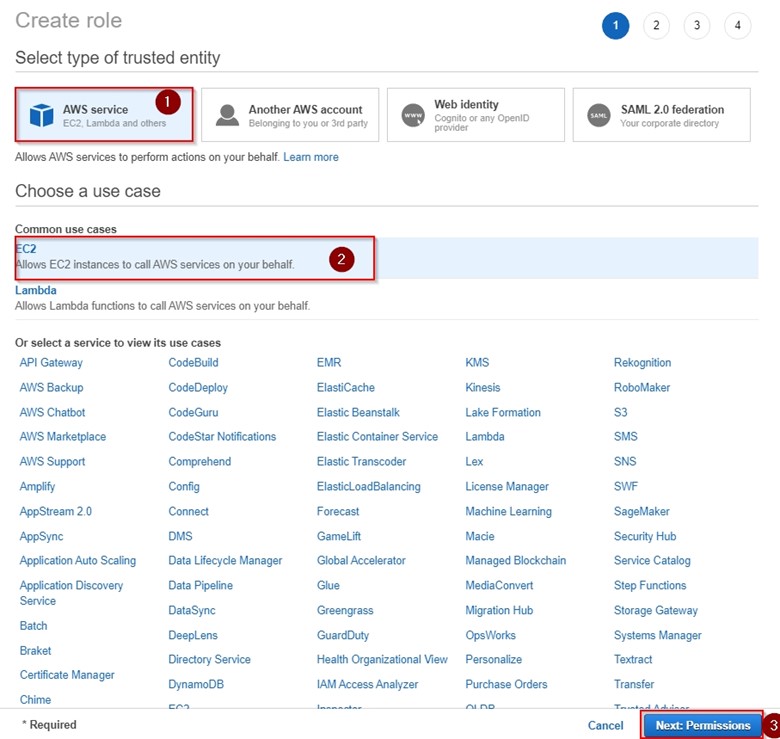Select the API Gateway service
This screenshot has height=739, width=780.
point(51,363)
